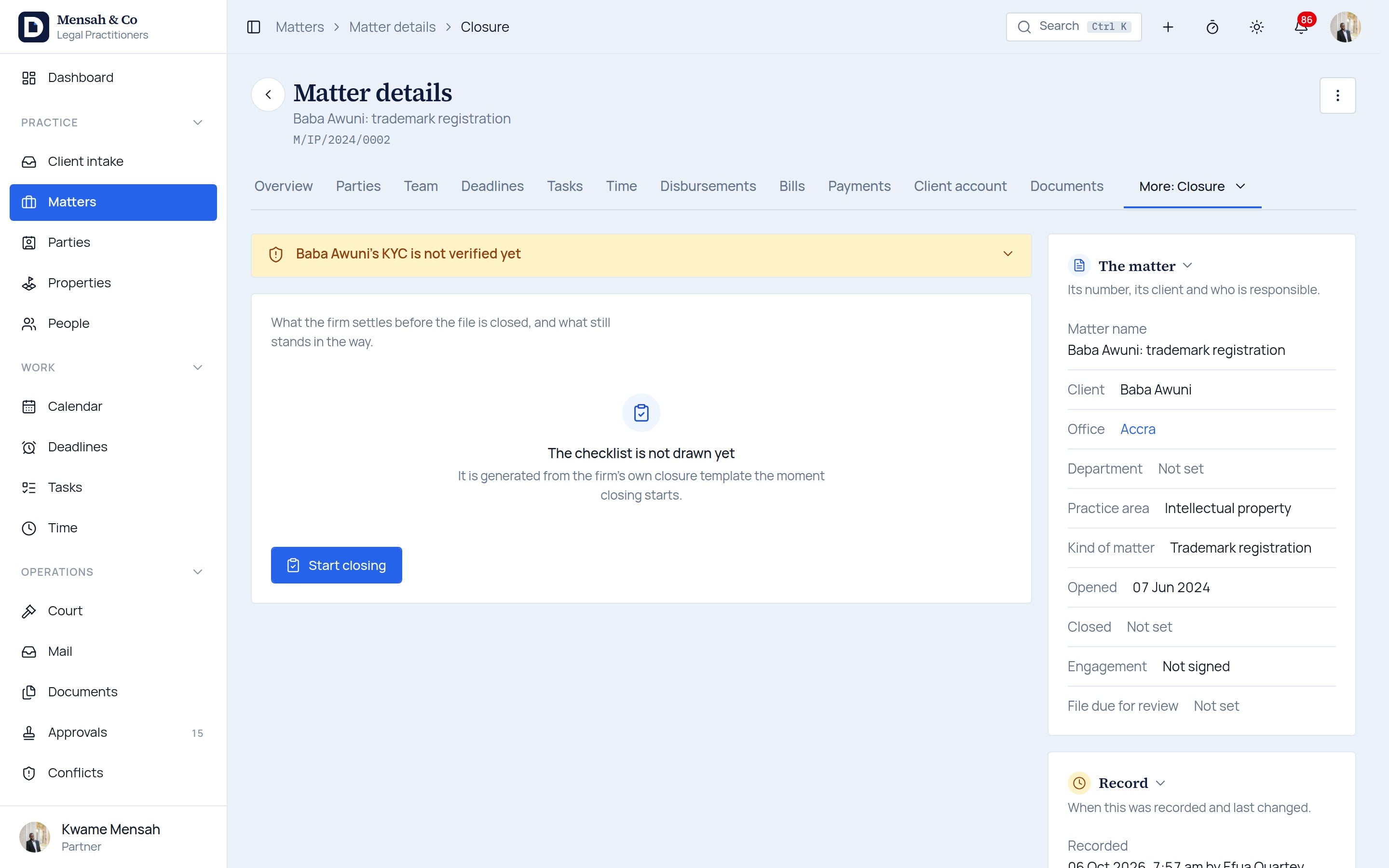
Task: Collapse The matter panel chevron
Action: (x=1187, y=266)
